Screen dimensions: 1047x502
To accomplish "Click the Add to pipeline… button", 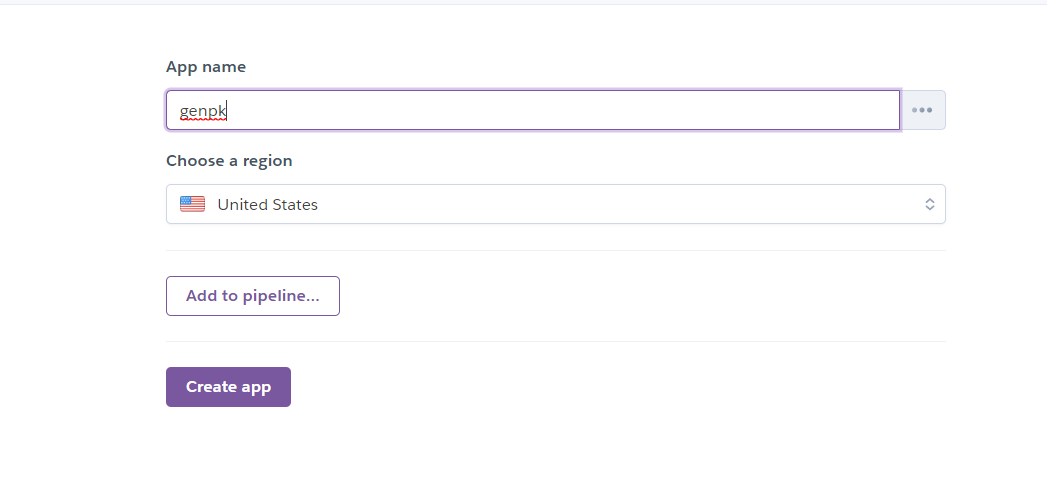I will [252, 296].
